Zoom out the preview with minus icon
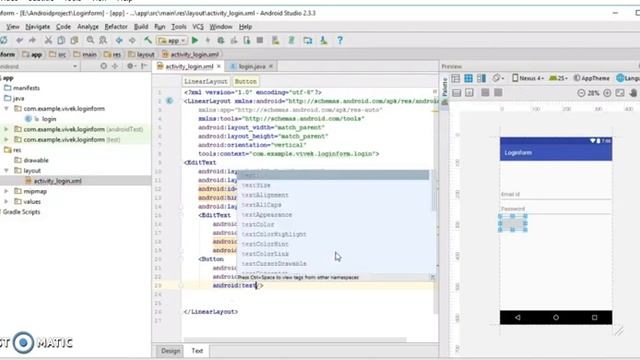The image size is (640, 360). (x=581, y=93)
